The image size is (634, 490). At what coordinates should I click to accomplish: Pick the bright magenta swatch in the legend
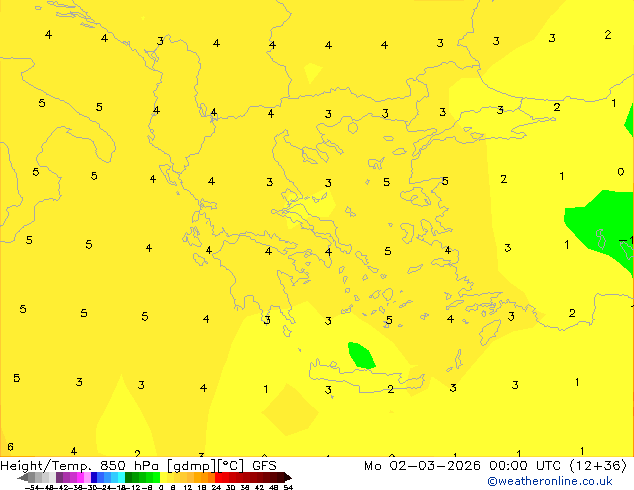click(x=80, y=477)
